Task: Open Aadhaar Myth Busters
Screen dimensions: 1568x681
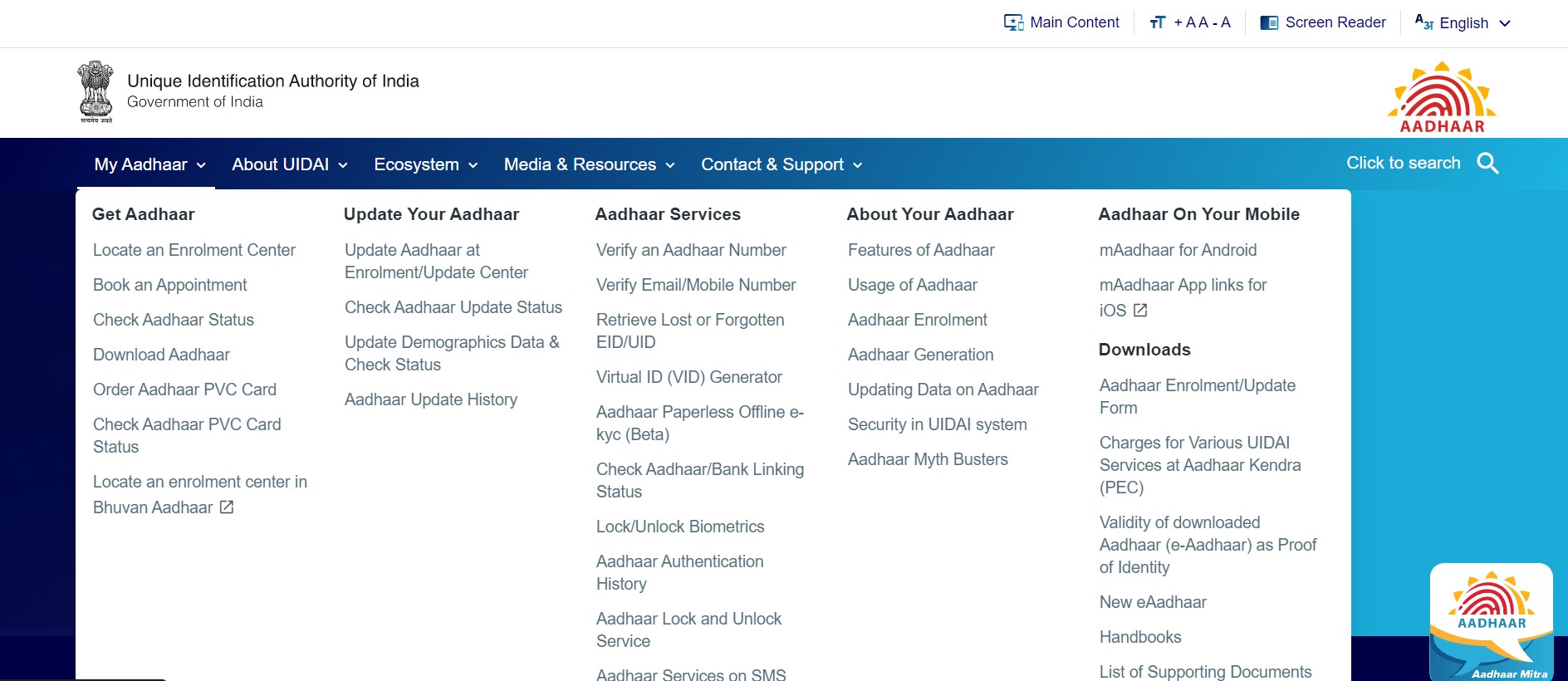Action: [928, 459]
